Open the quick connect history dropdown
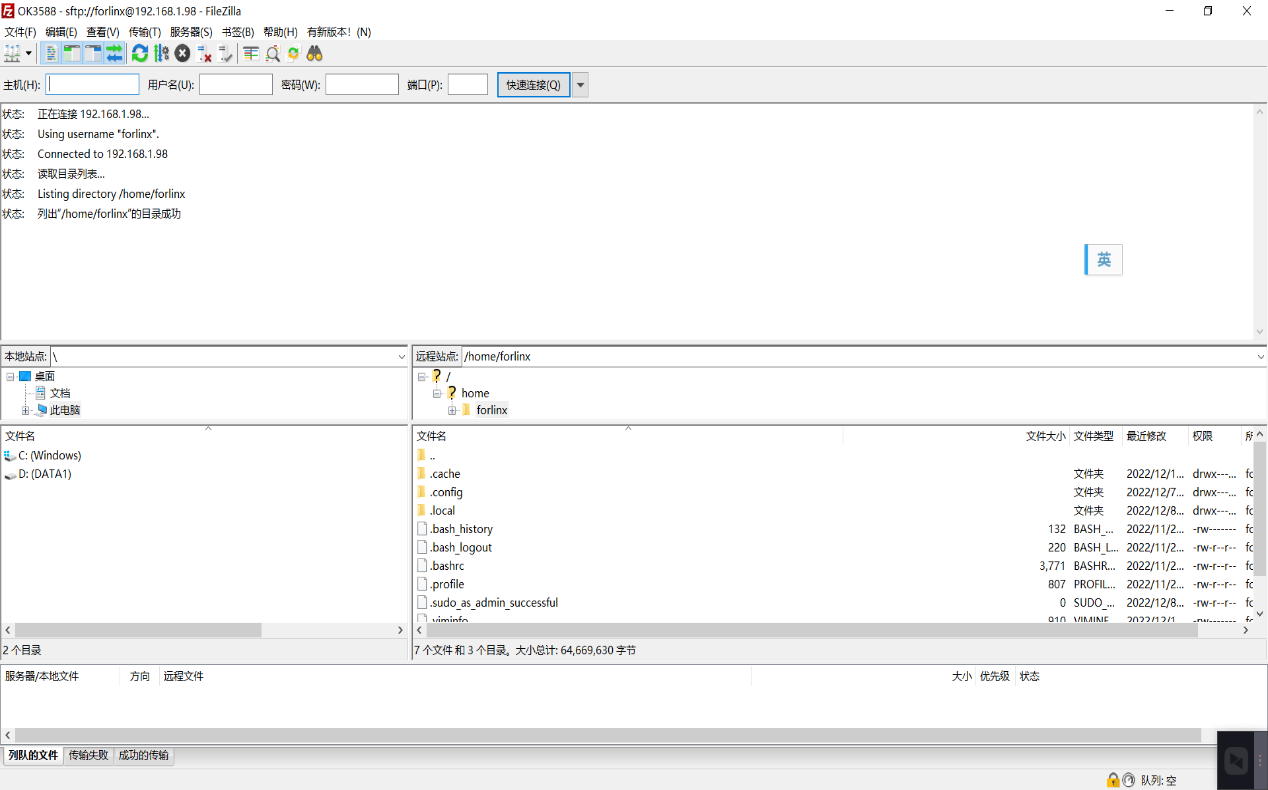 click(x=581, y=85)
